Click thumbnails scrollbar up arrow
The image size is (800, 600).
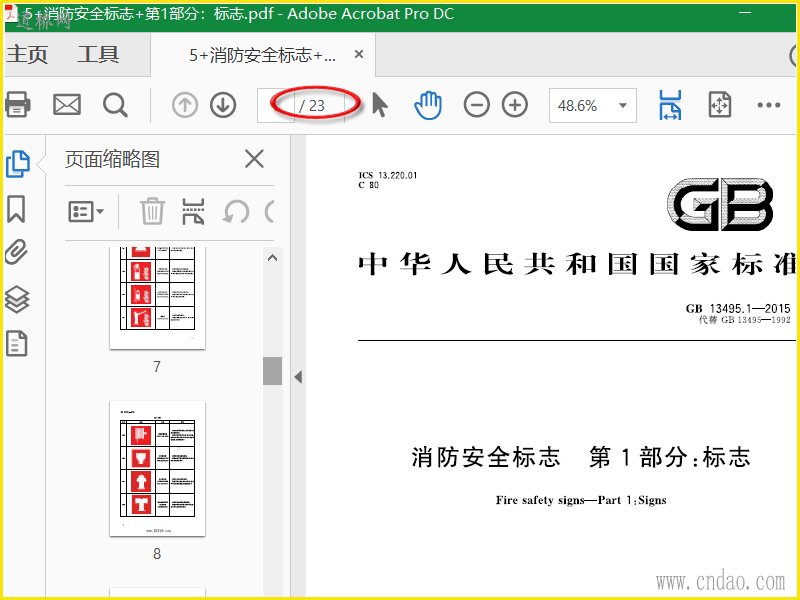(272, 258)
